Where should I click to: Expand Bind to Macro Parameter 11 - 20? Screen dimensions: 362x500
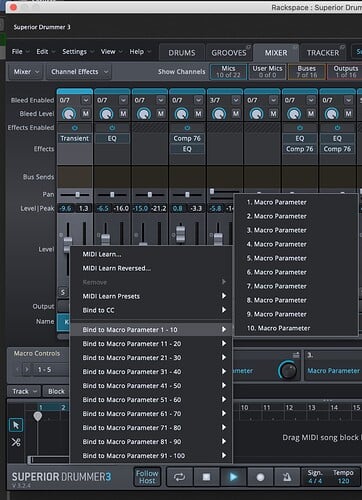(151, 343)
